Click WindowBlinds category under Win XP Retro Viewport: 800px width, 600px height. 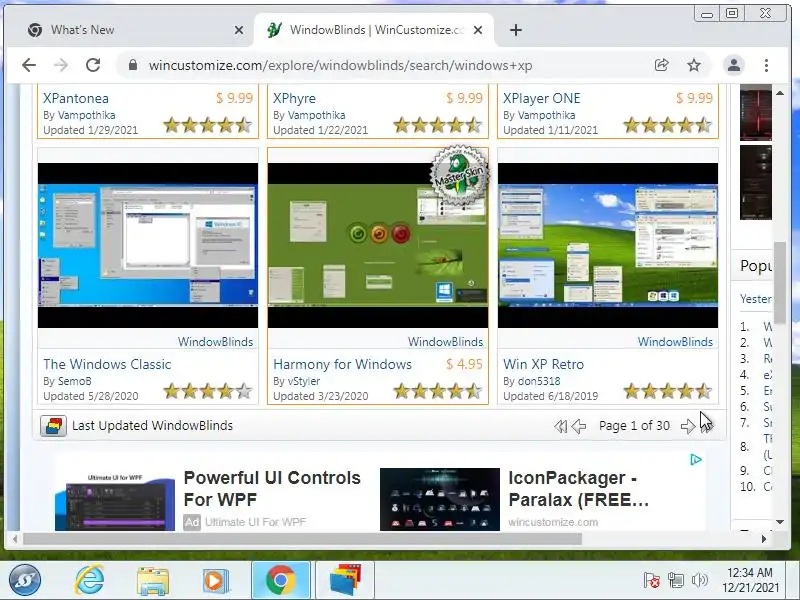(676, 342)
